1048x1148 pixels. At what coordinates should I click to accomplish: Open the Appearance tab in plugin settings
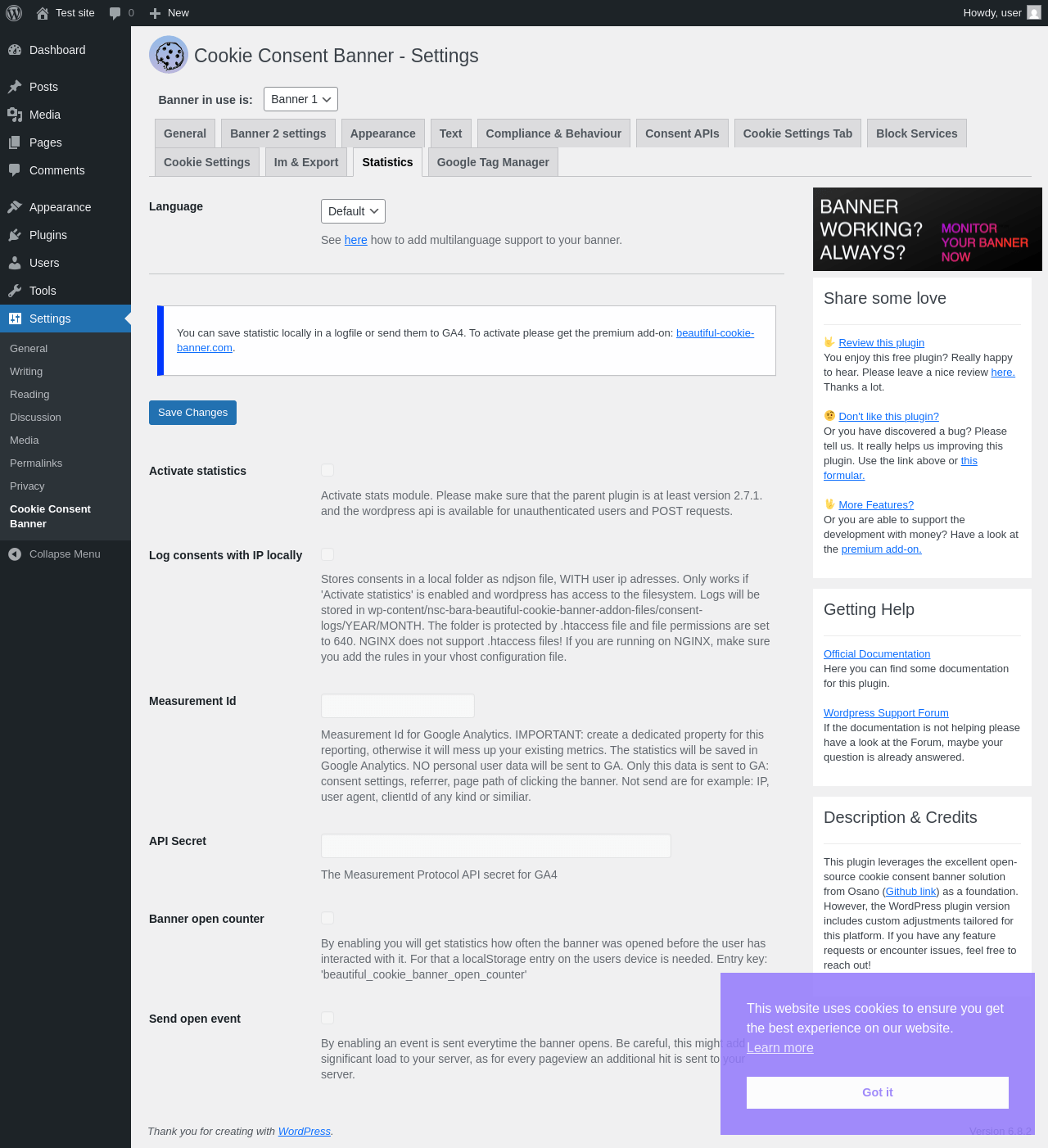pos(383,133)
